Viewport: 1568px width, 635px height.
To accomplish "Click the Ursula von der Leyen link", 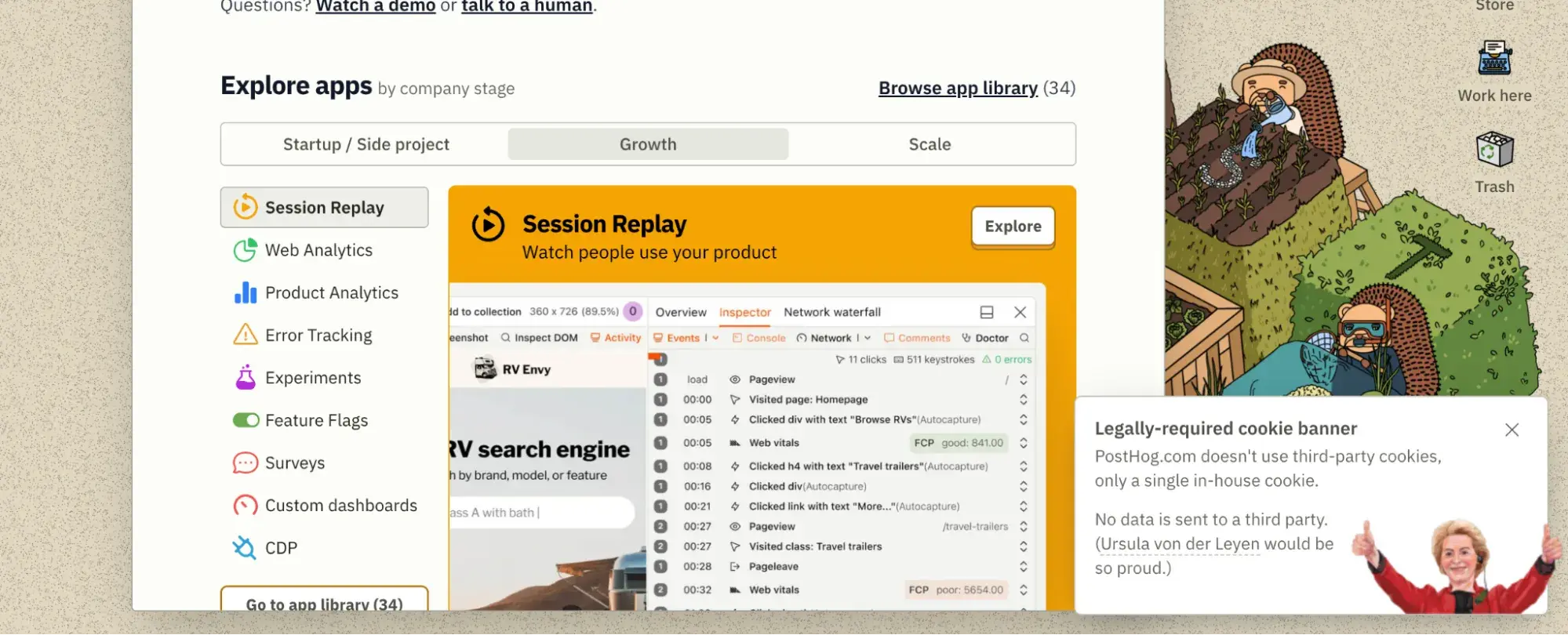I will click(x=1180, y=544).
